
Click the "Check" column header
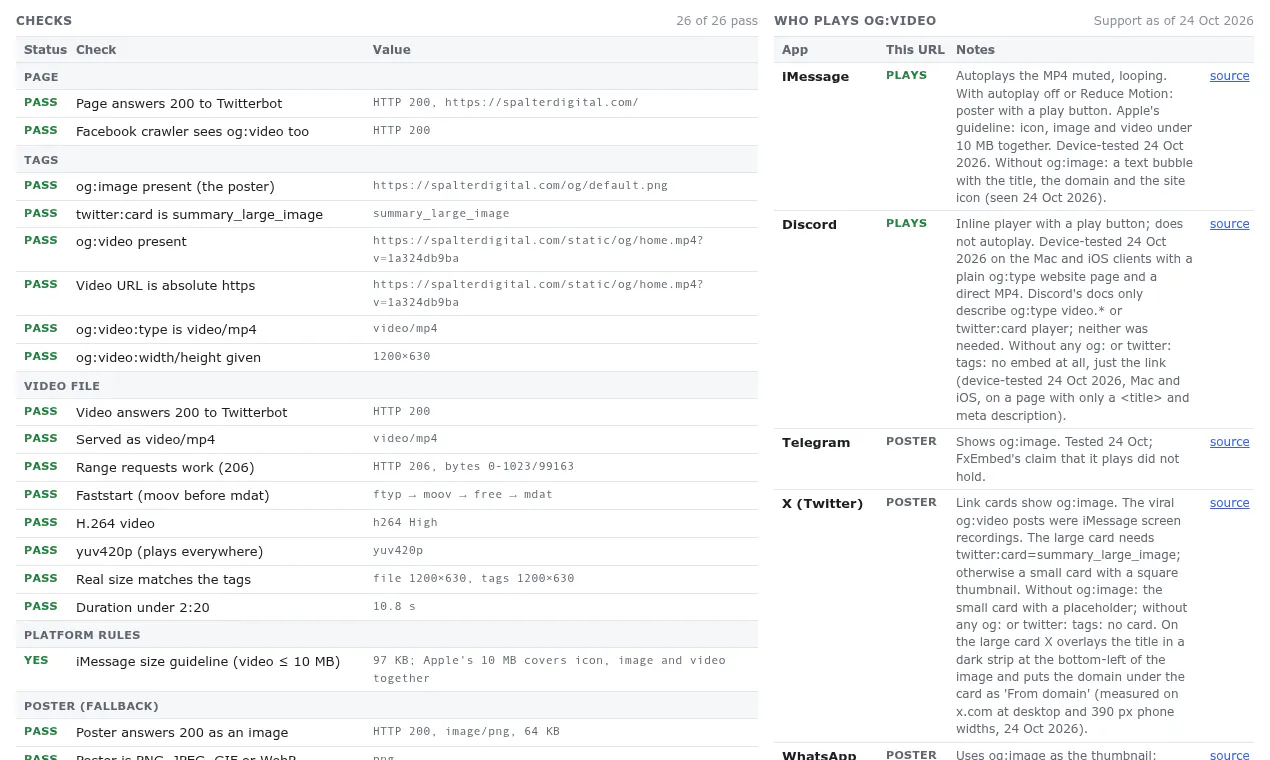click(96, 50)
